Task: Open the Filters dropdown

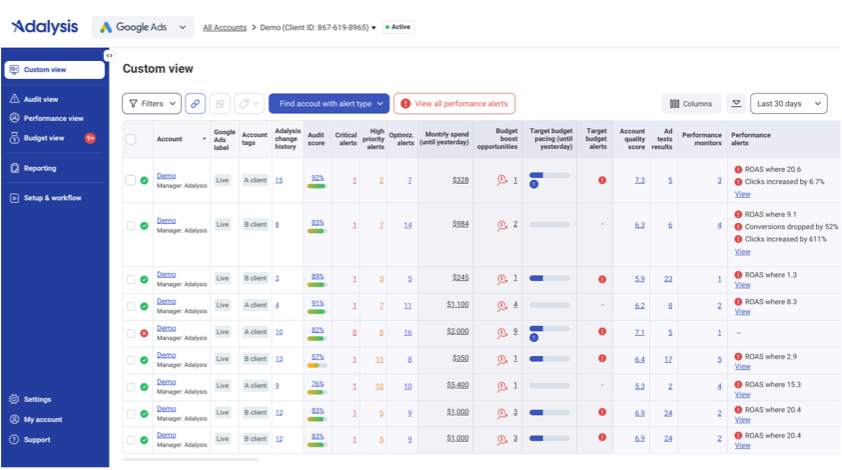Action: tap(151, 103)
